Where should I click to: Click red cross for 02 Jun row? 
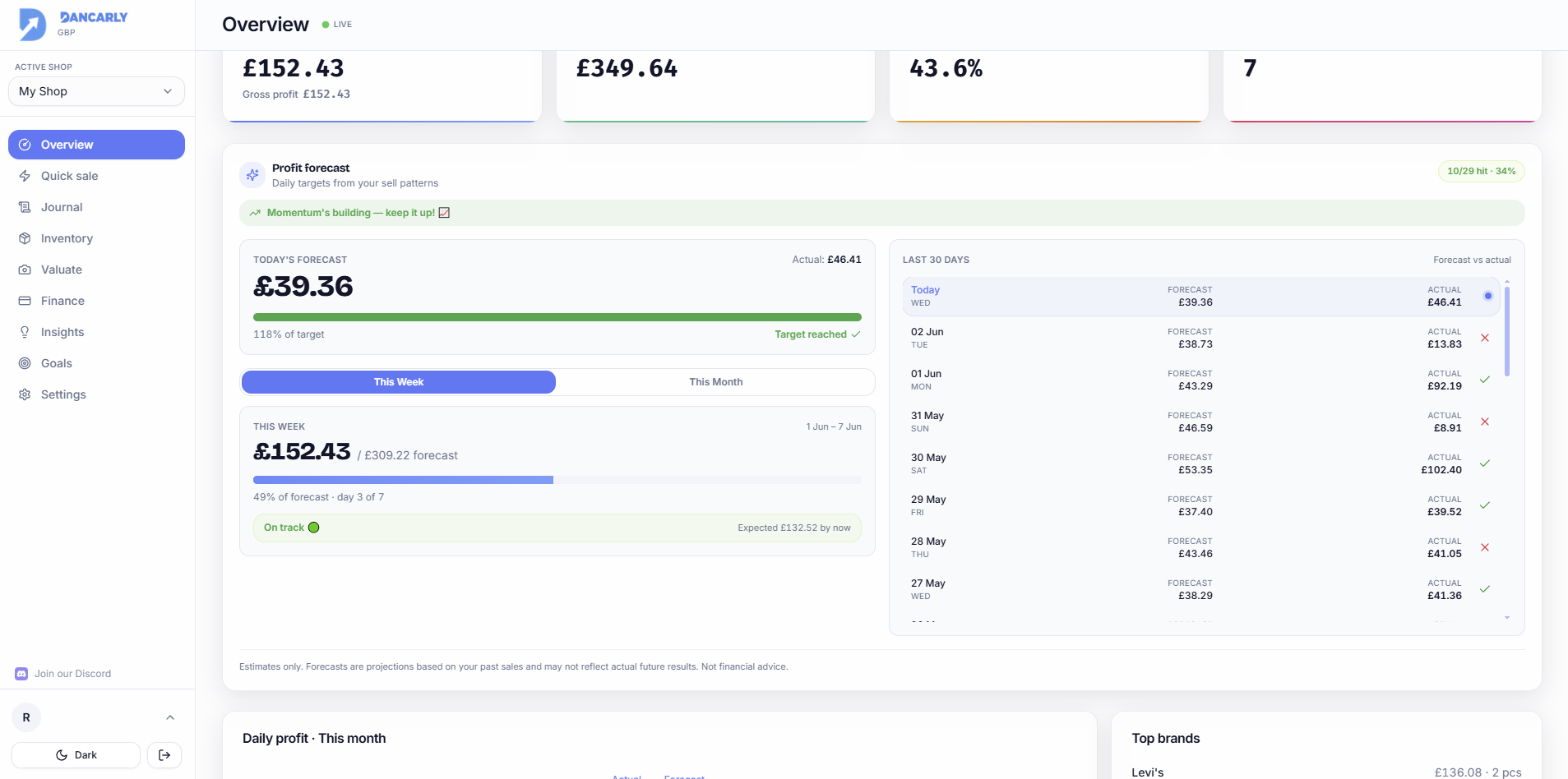click(1485, 338)
